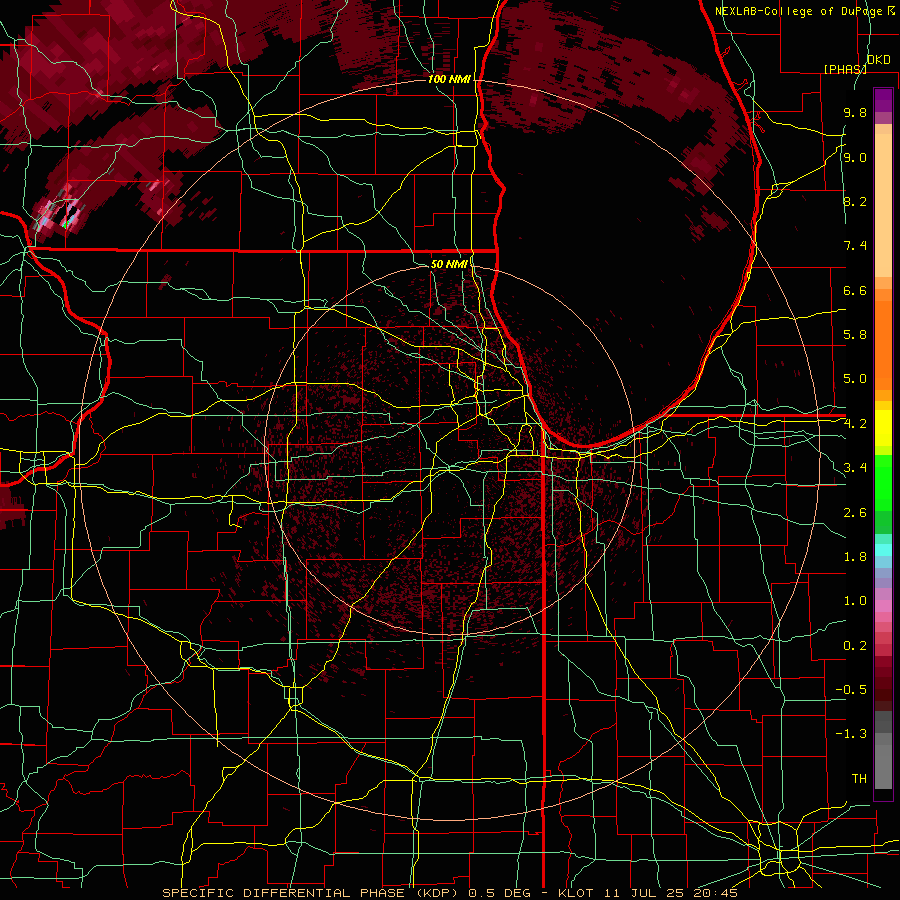
Task: Select the 5.0 scale value
Action: tap(855, 379)
